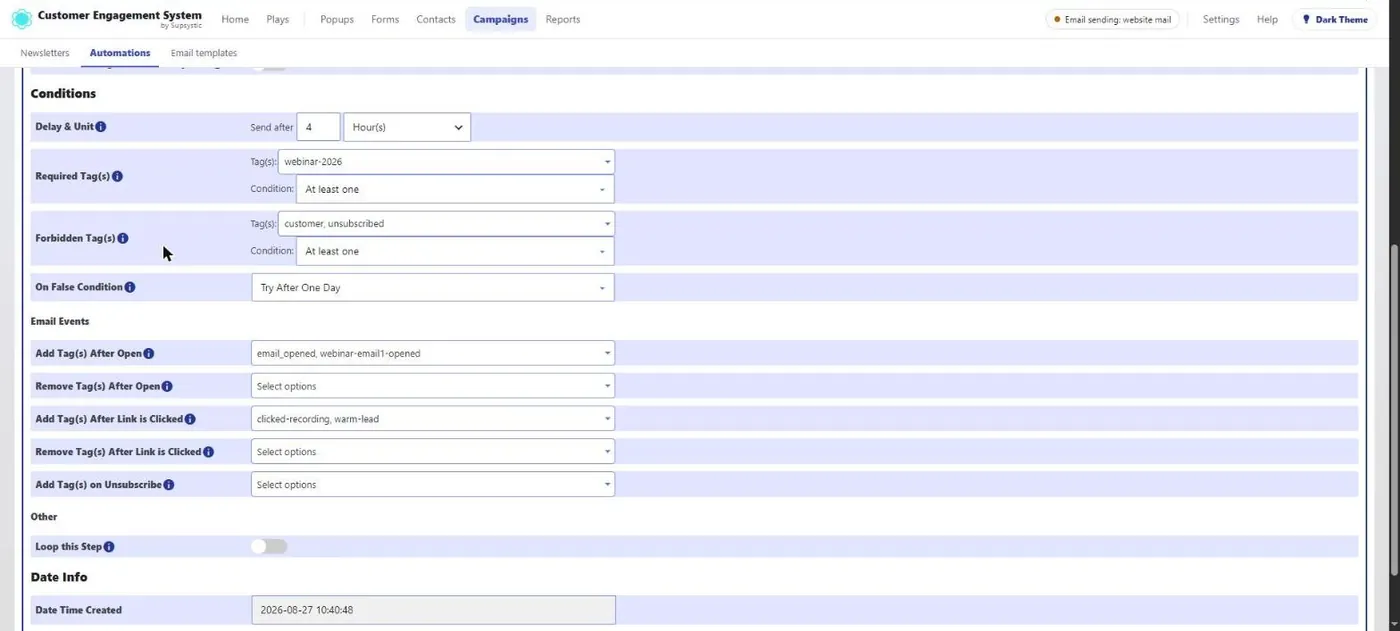Switch to the Email templates tab
Viewport: 1400px width, 631px height.
(x=204, y=53)
